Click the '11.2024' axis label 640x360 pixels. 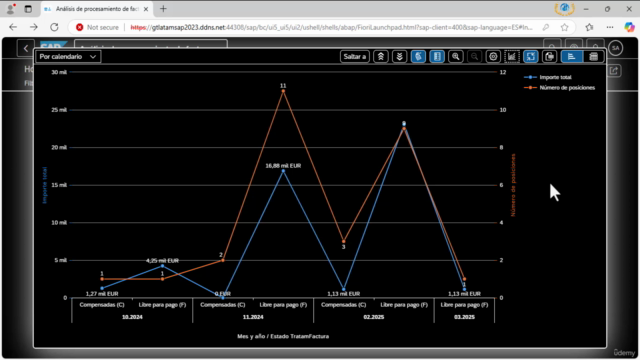[253, 317]
